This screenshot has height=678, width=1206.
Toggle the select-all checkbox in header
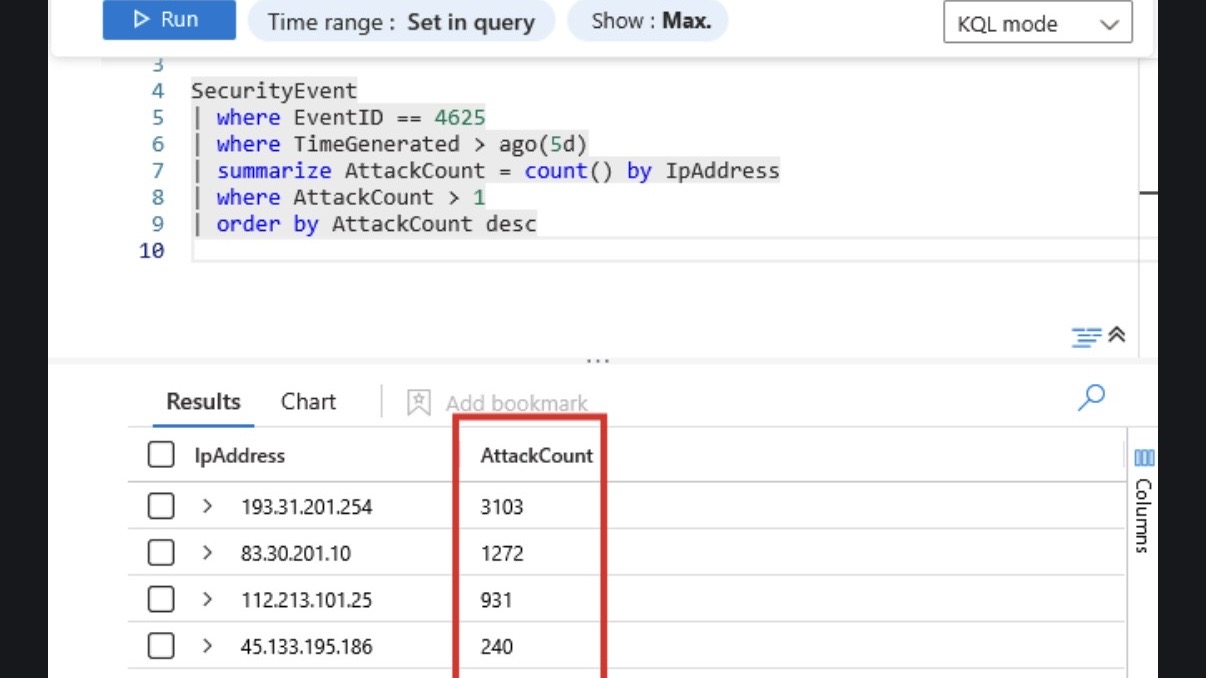161,456
